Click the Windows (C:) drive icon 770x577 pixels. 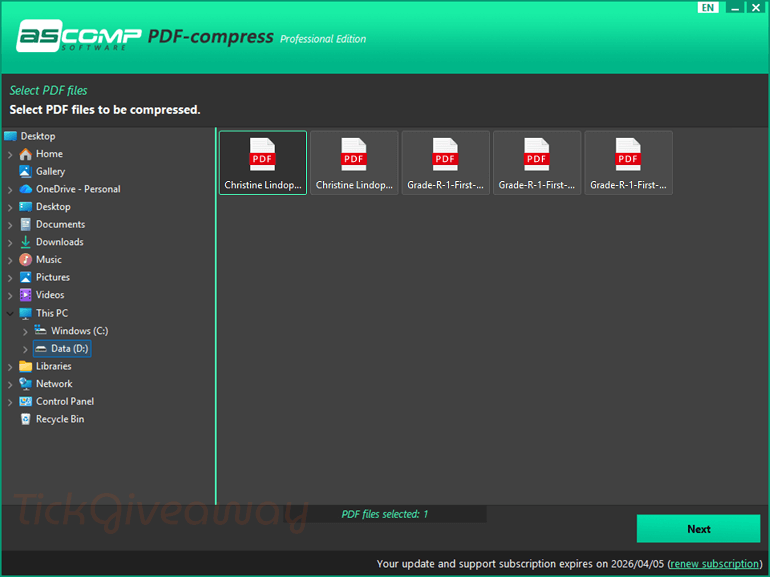tap(41, 330)
